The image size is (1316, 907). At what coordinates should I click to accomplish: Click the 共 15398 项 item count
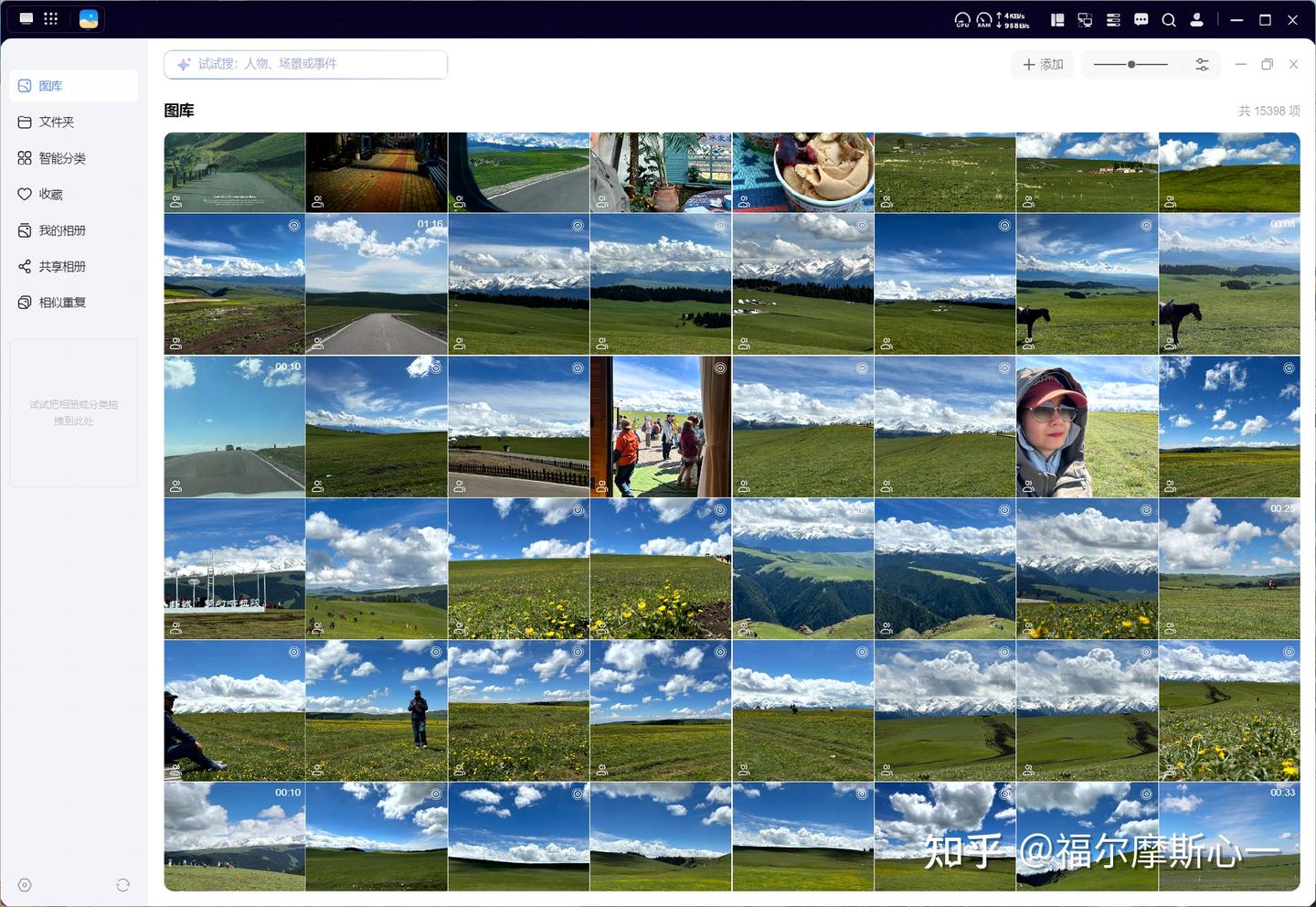pyautogui.click(x=1268, y=111)
